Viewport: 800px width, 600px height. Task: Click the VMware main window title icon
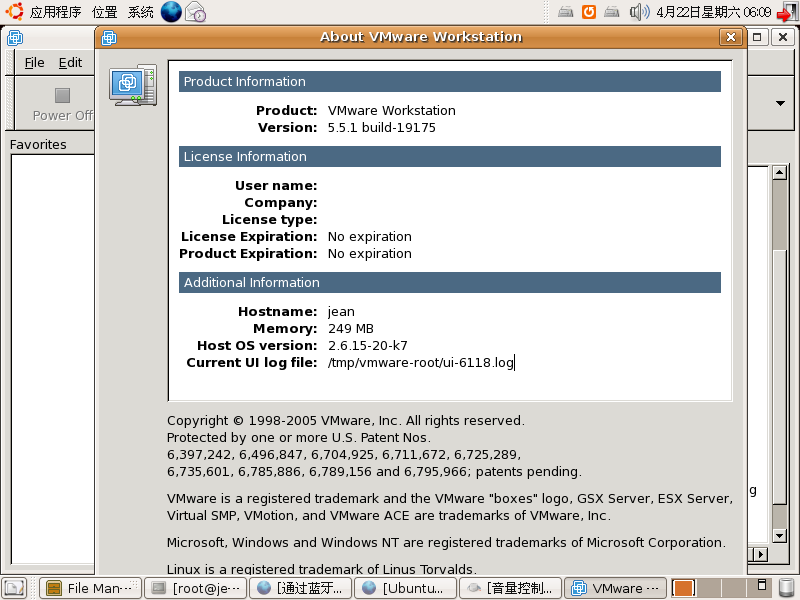15,38
